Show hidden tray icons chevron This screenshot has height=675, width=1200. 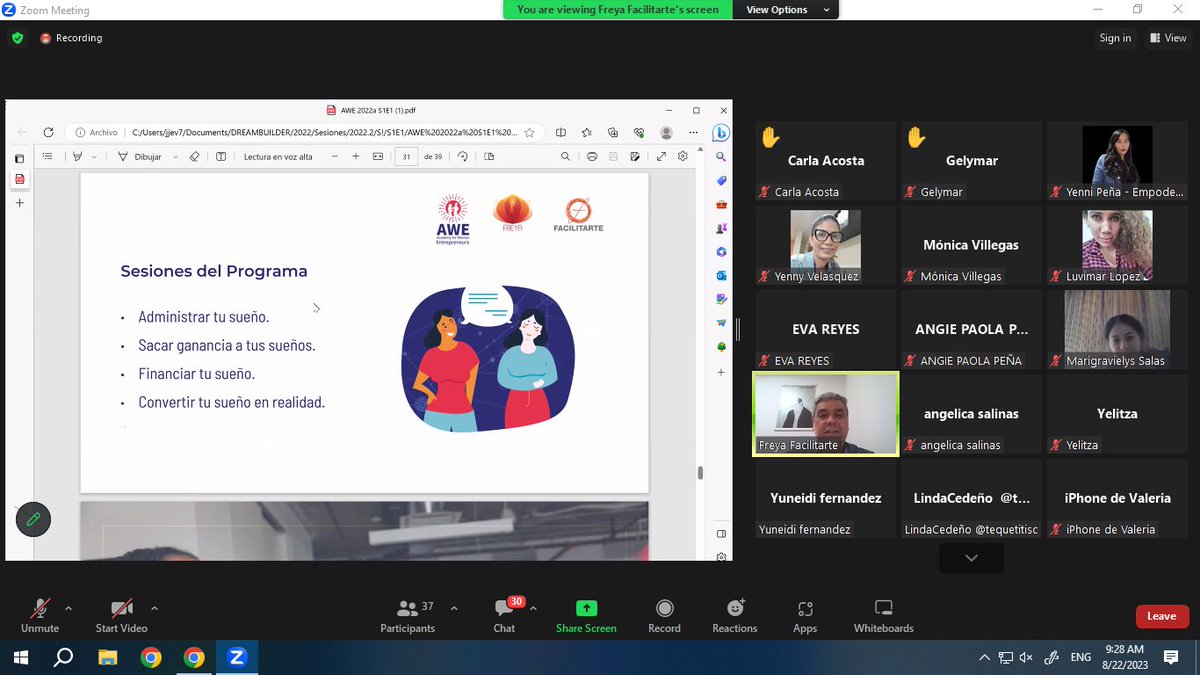point(985,657)
